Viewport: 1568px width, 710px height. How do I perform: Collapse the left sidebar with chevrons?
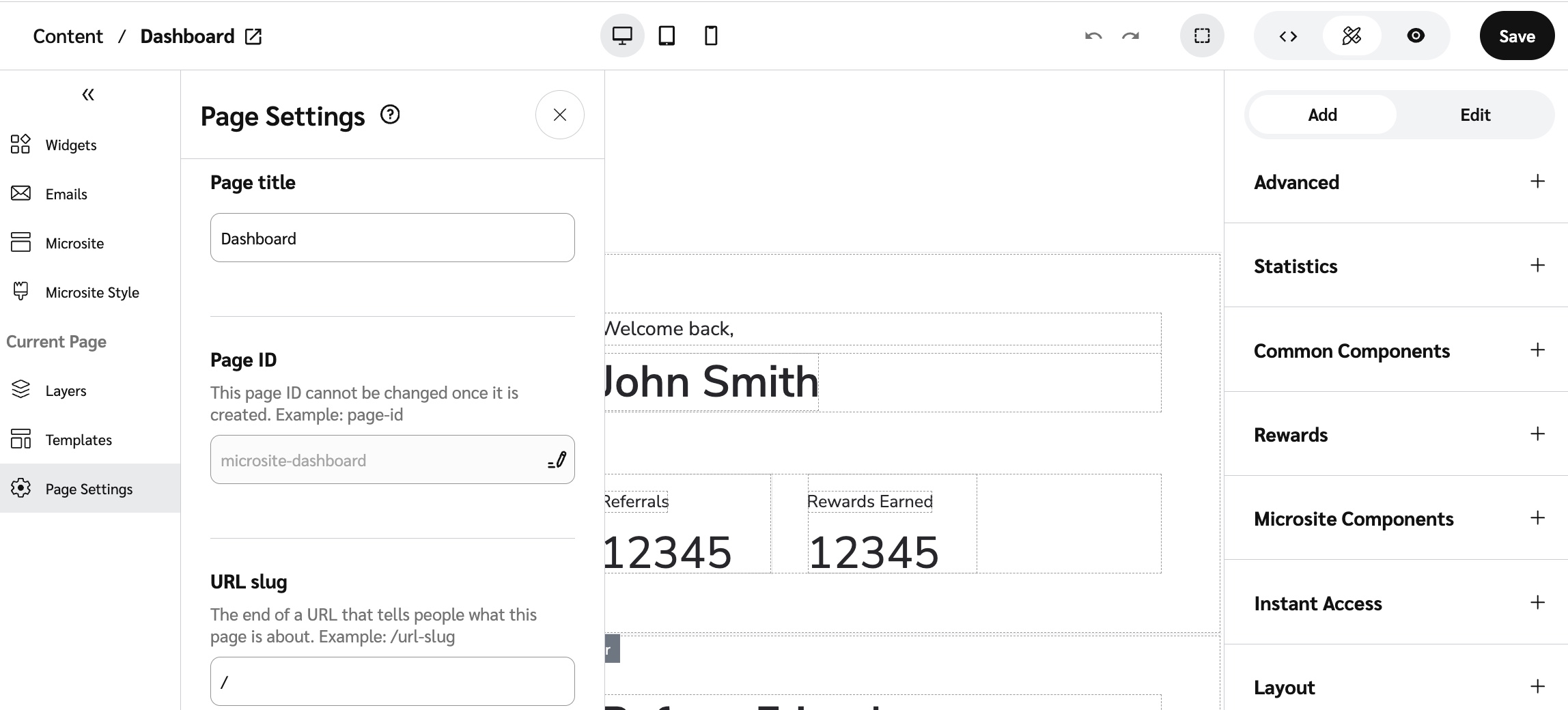(x=88, y=95)
